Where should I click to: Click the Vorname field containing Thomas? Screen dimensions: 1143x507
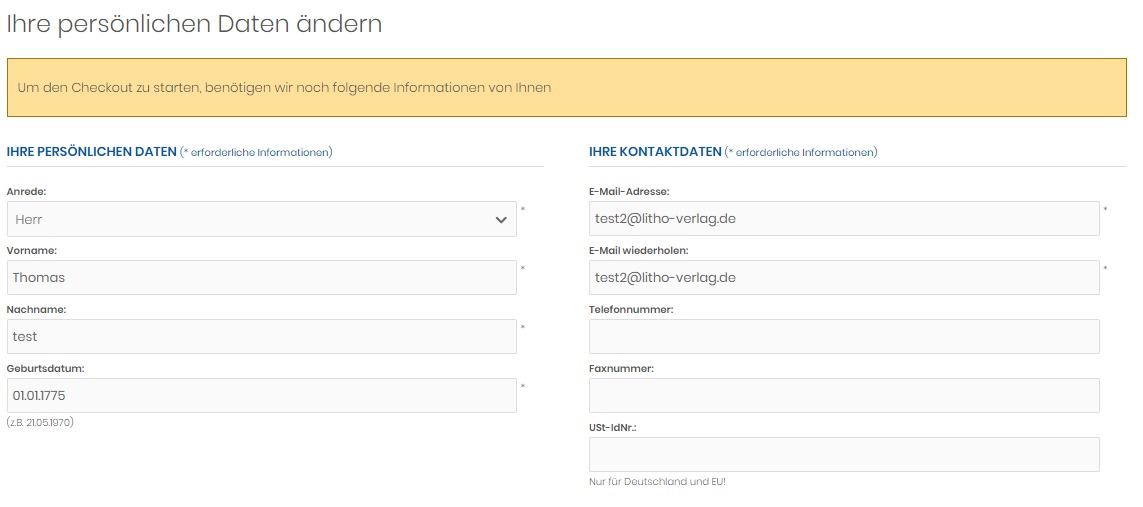point(261,278)
